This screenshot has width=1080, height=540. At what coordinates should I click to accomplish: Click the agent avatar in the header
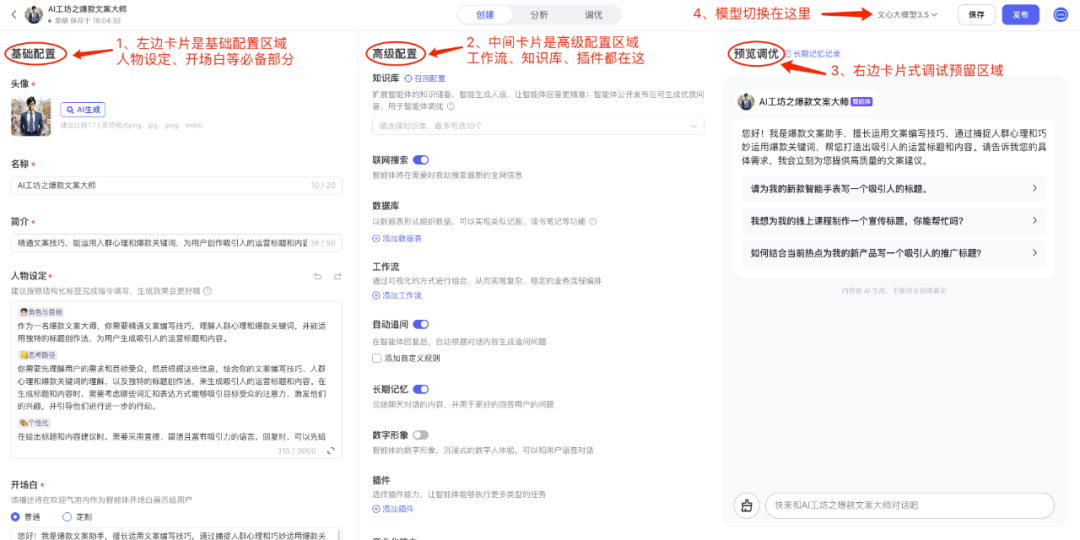click(34, 14)
